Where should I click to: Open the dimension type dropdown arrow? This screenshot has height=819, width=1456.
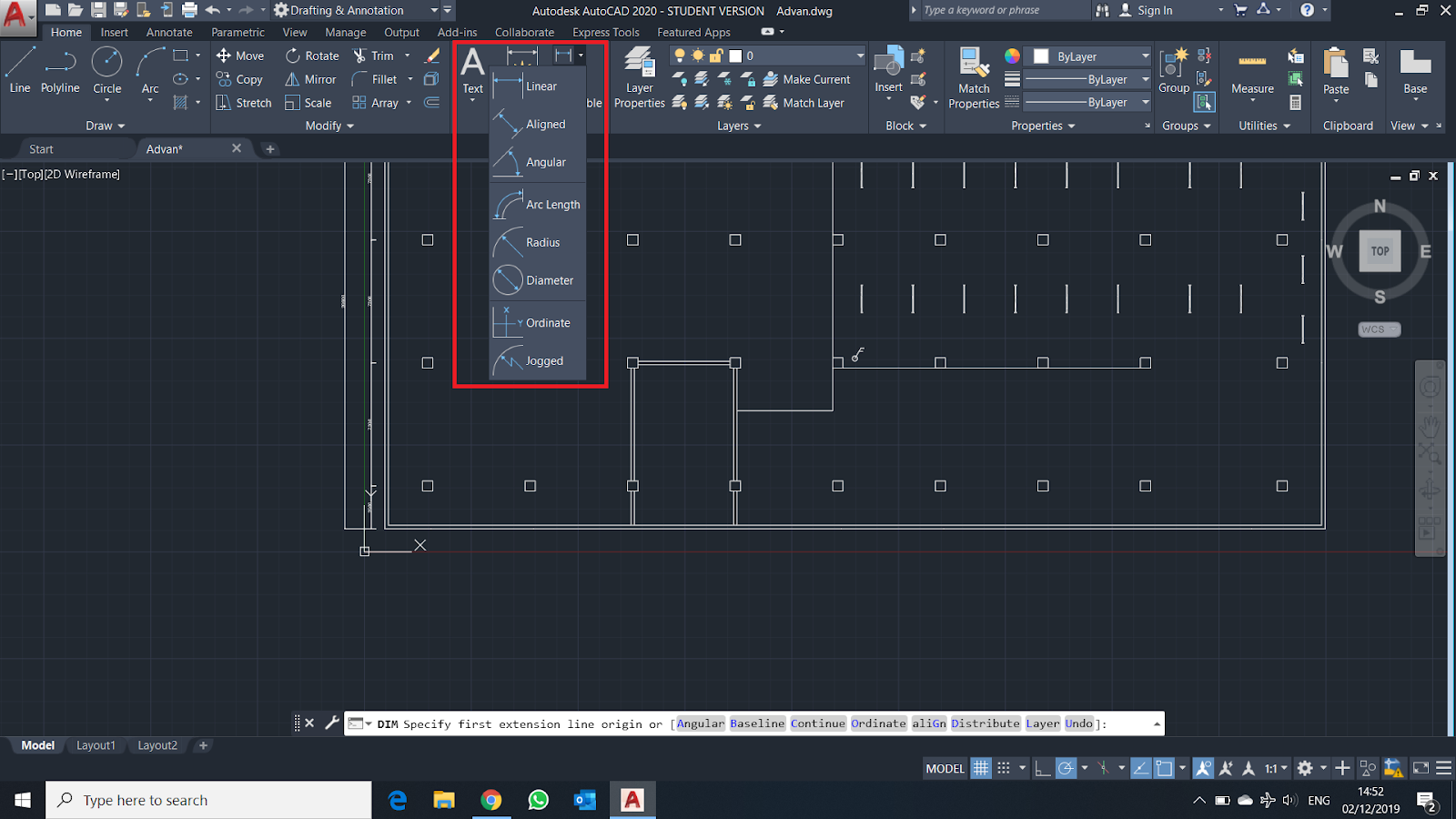click(581, 56)
